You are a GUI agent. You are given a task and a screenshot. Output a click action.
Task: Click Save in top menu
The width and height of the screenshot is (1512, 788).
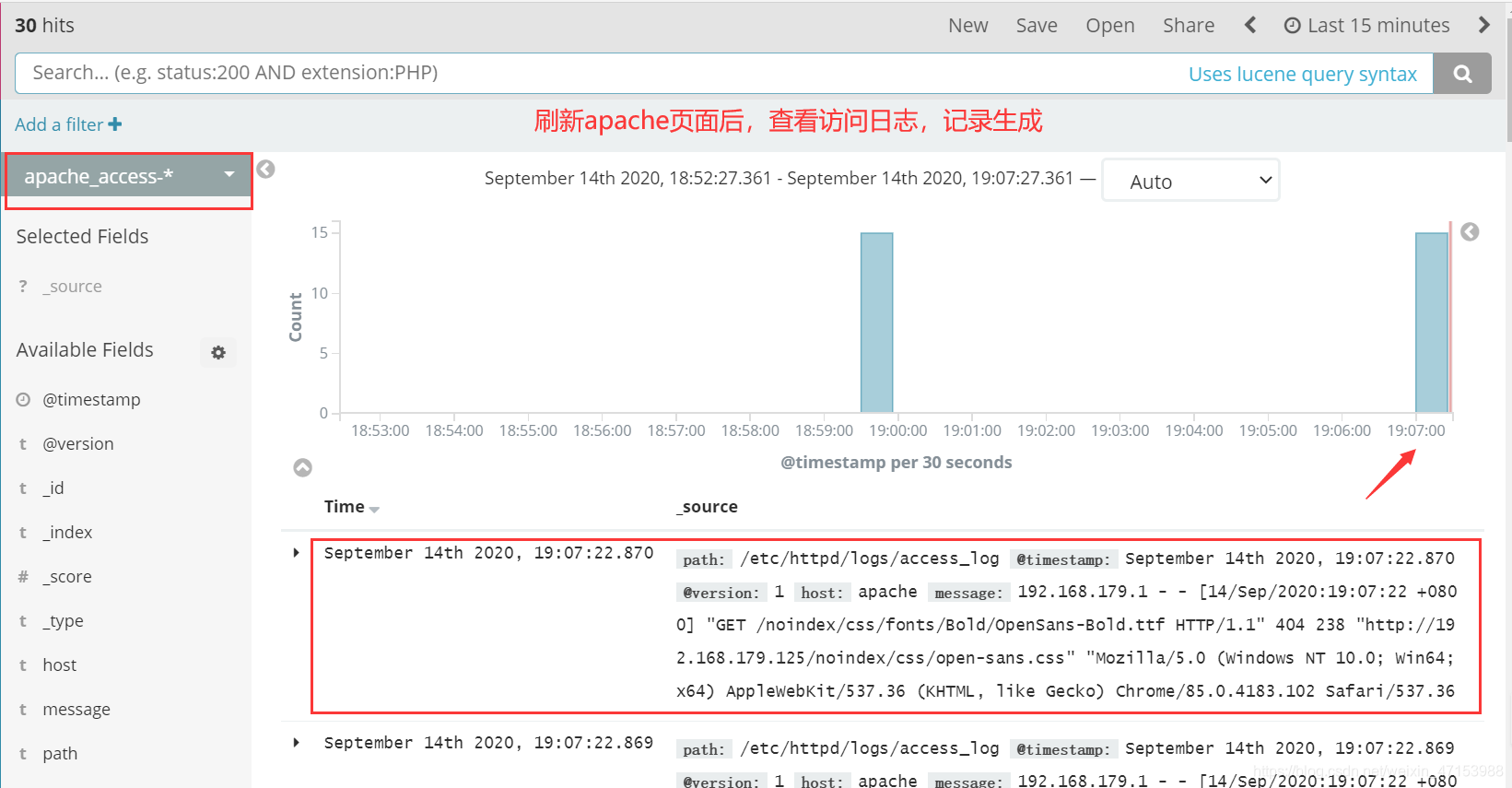(1037, 26)
